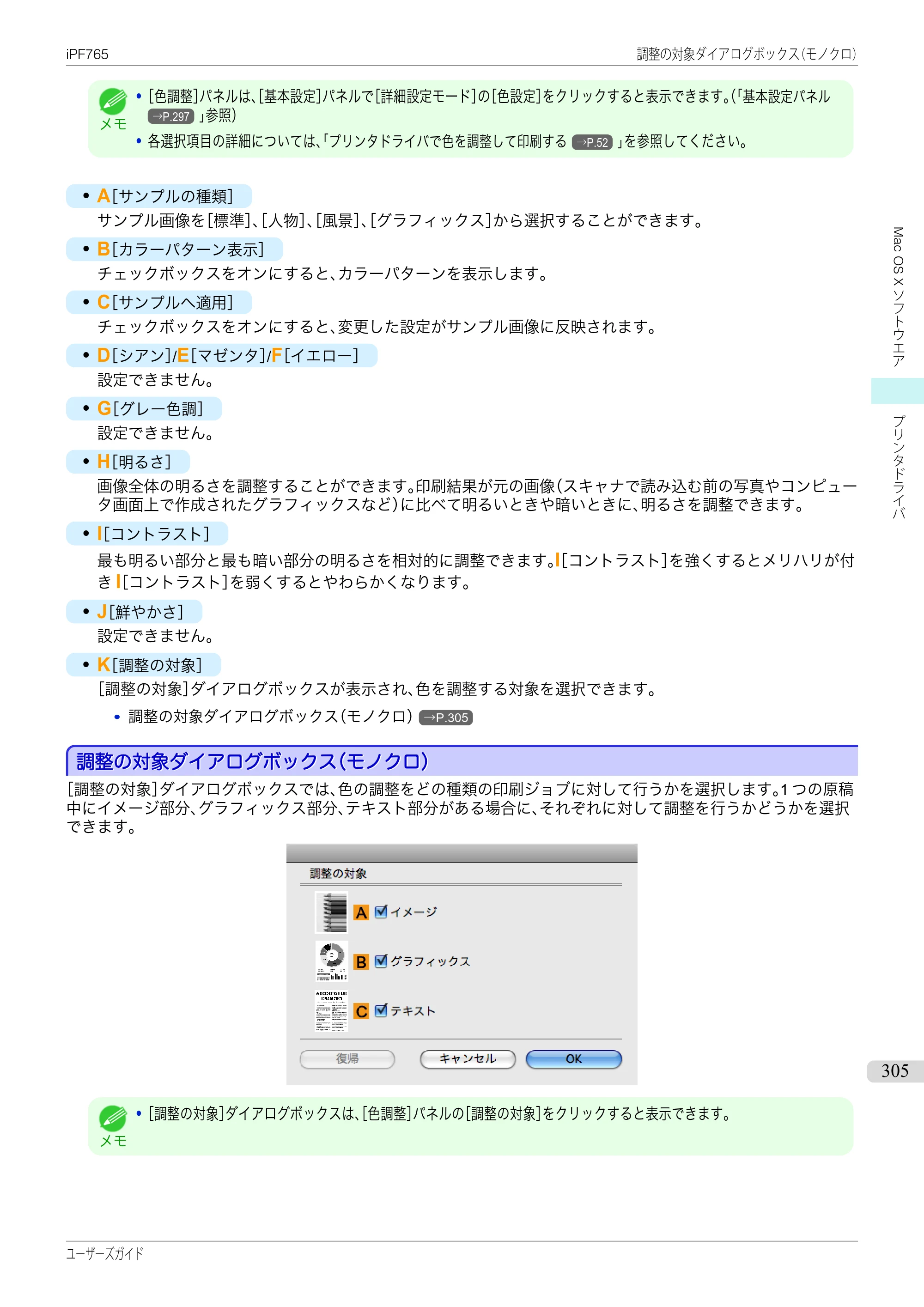The image size is (924, 1307).
Task: Follow the →P.305 page reference link
Action: [446, 718]
